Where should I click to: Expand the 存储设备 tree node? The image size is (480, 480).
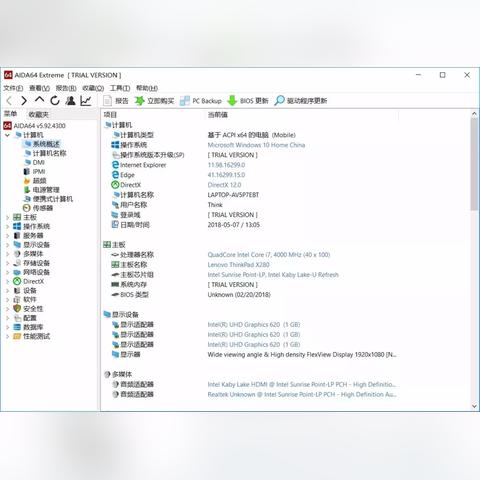point(7,263)
